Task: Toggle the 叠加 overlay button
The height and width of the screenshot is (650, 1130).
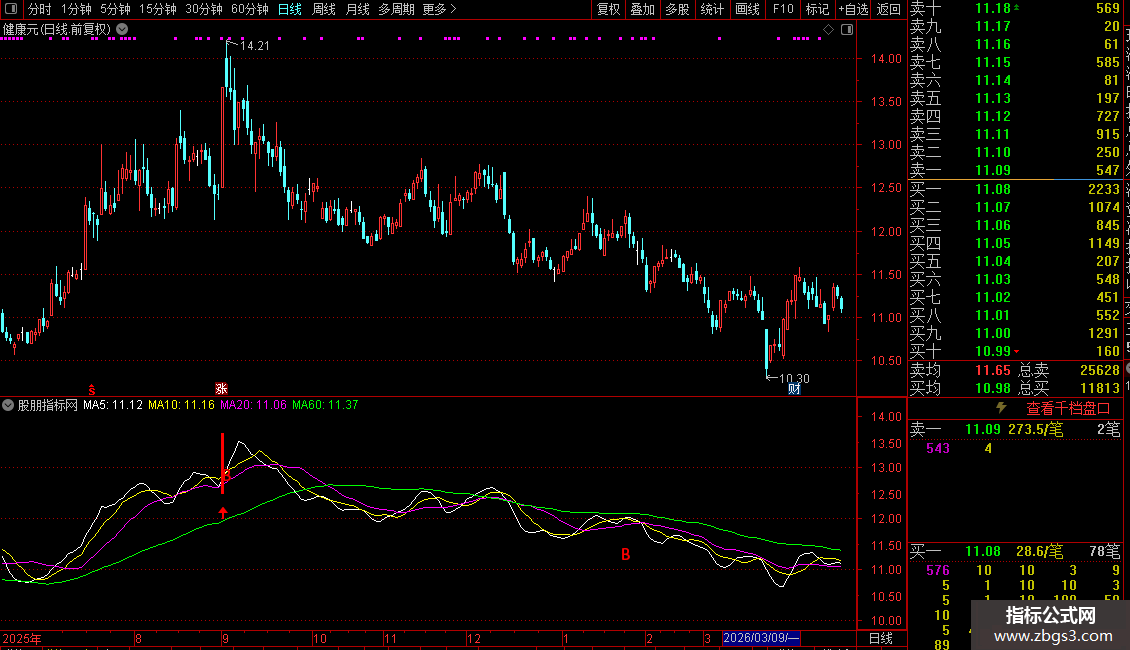Action: [642, 9]
